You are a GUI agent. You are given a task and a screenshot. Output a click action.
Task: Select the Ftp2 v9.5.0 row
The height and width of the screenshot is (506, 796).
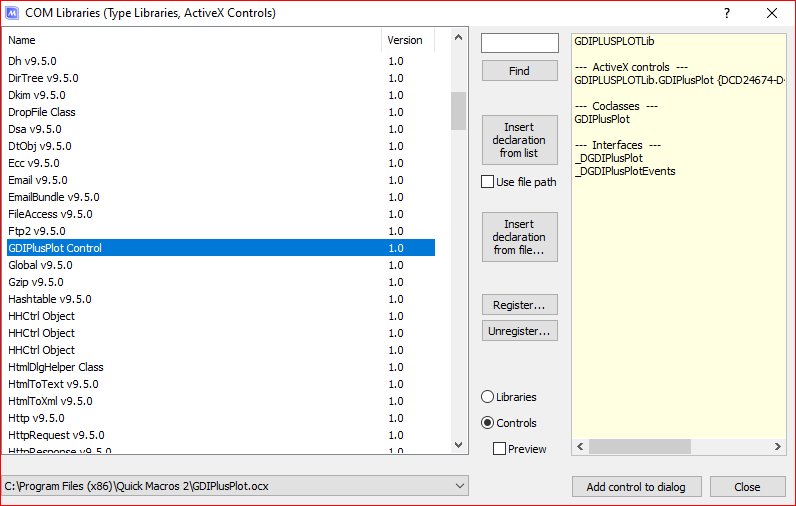pos(221,231)
